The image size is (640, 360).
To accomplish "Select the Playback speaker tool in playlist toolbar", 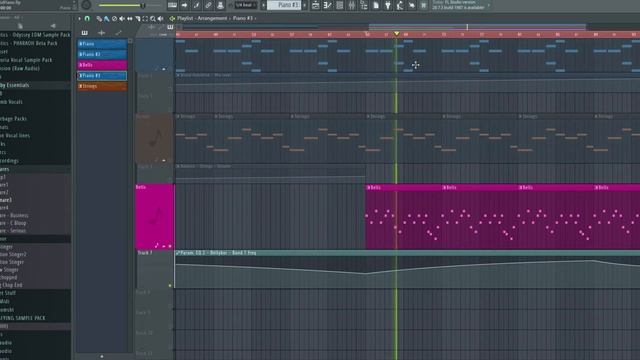I will tap(160, 18).
